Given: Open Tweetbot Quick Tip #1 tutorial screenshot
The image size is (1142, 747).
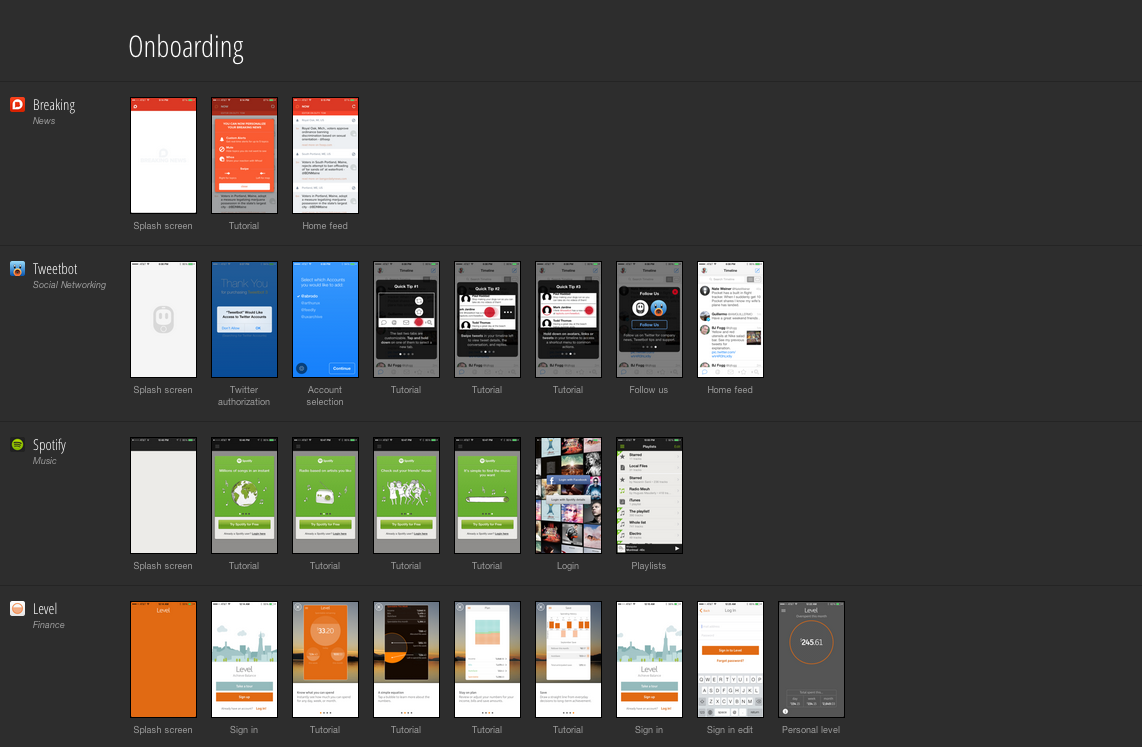Looking at the screenshot, I should point(406,319).
